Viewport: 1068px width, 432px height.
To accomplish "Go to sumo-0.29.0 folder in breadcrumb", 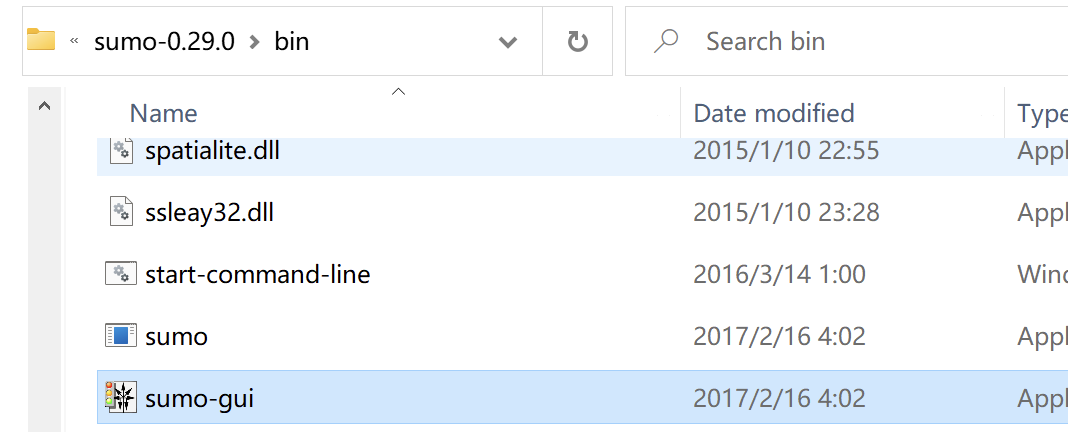I will coord(164,42).
